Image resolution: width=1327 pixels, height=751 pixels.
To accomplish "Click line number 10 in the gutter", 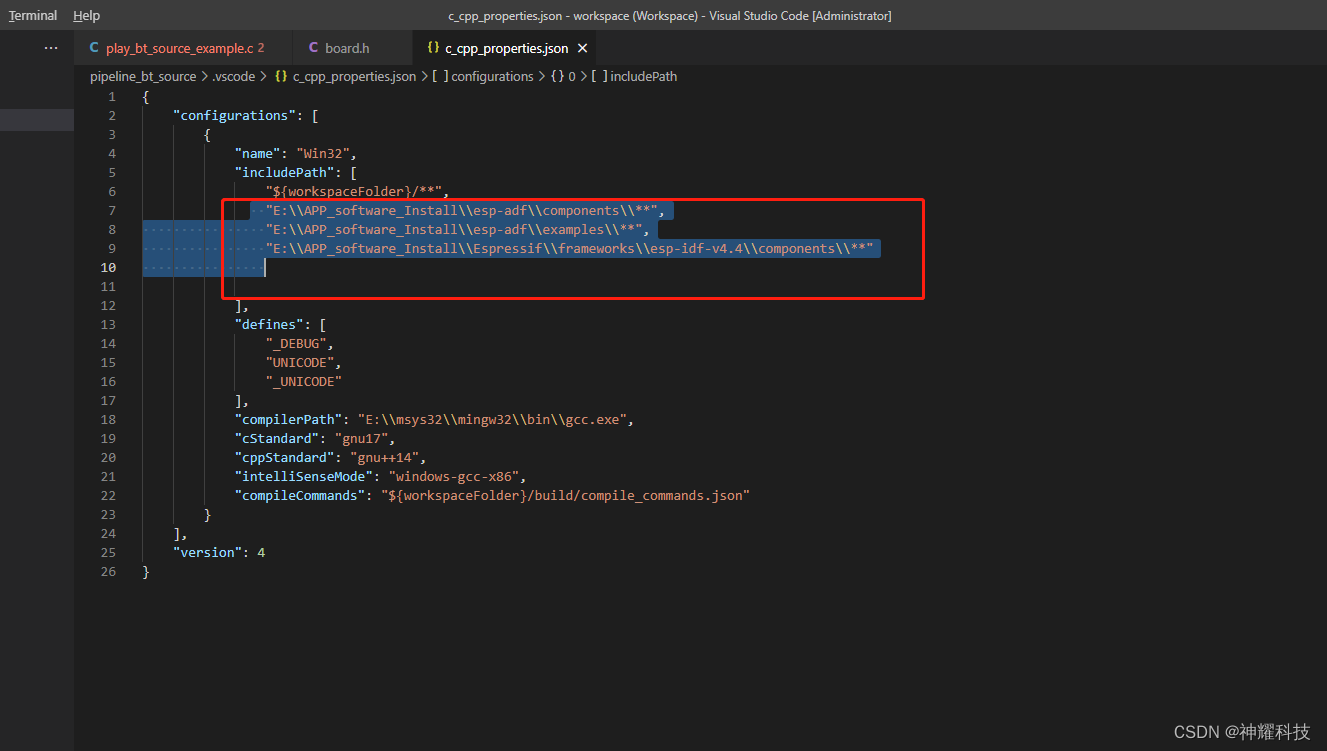I will [x=107, y=267].
